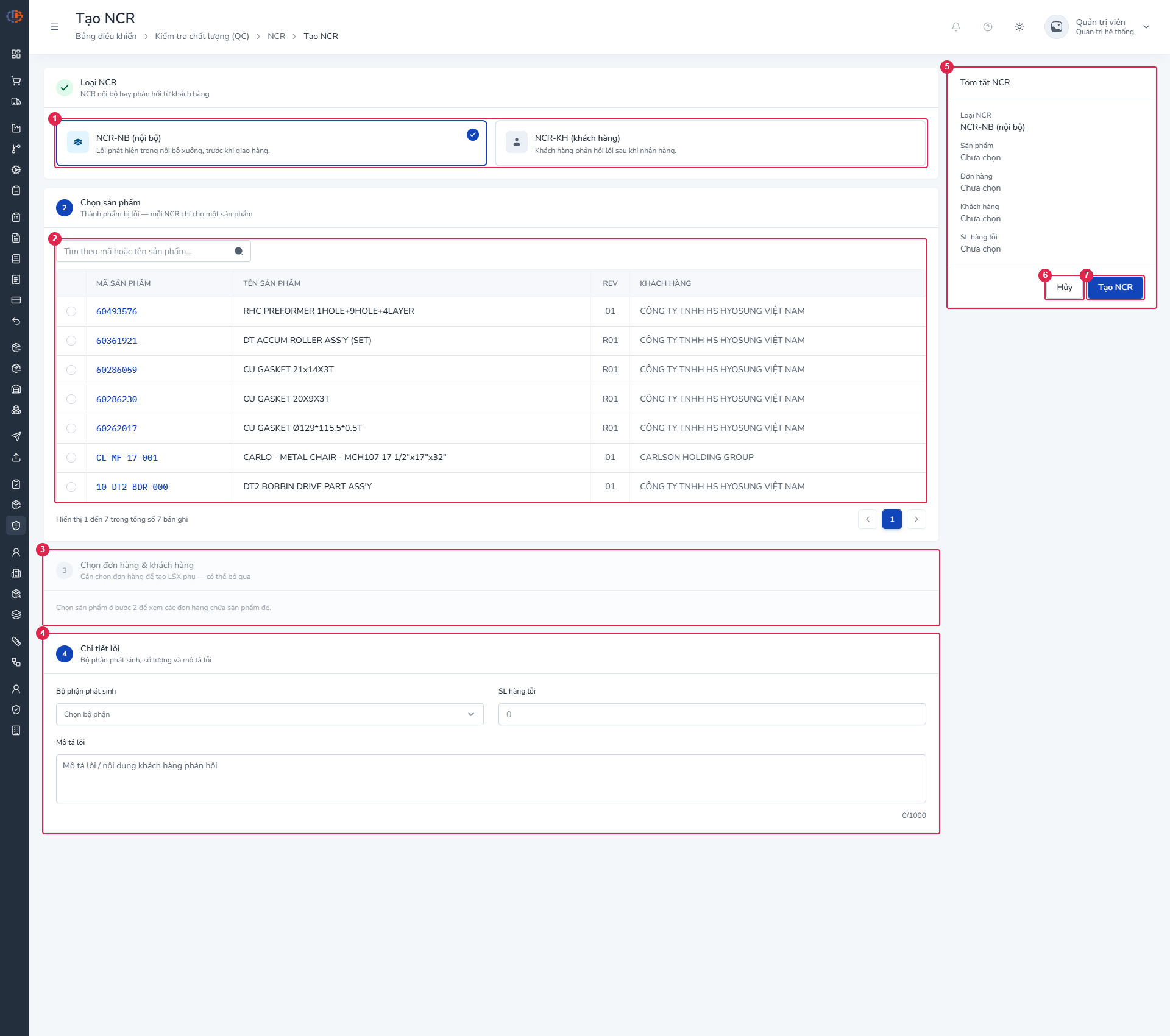Go to next page of products
Screen dimensions: 1170x1036
coord(916,519)
